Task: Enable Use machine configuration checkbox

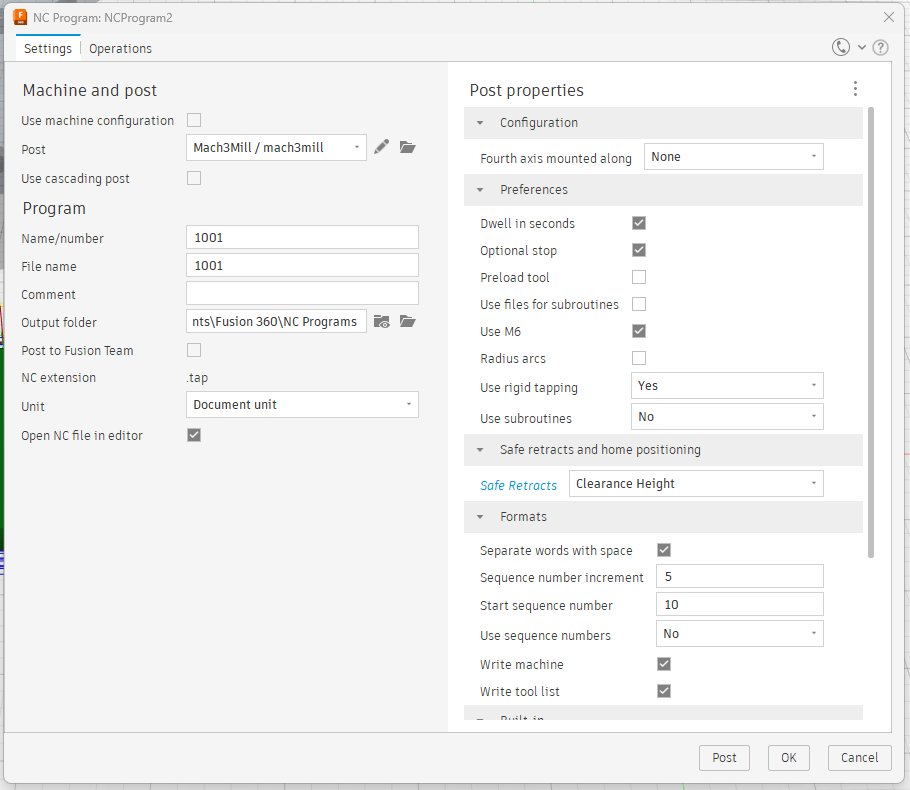Action: click(194, 120)
